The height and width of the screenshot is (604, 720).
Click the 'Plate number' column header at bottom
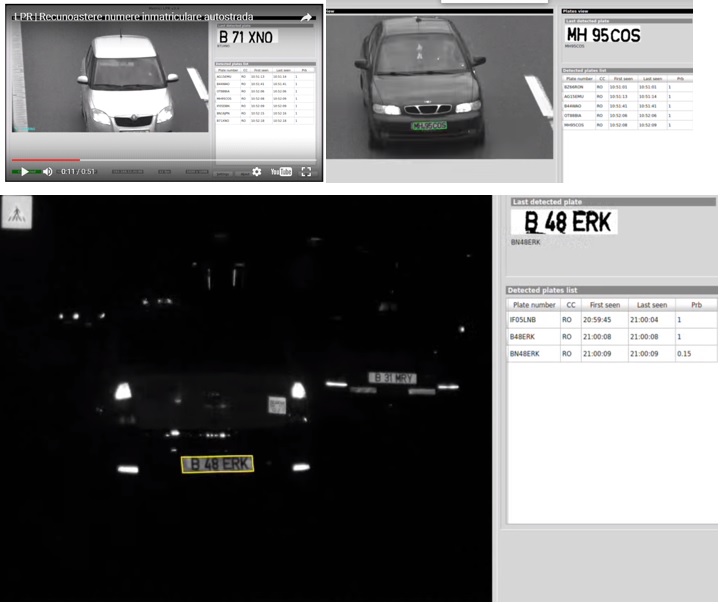tap(534, 304)
